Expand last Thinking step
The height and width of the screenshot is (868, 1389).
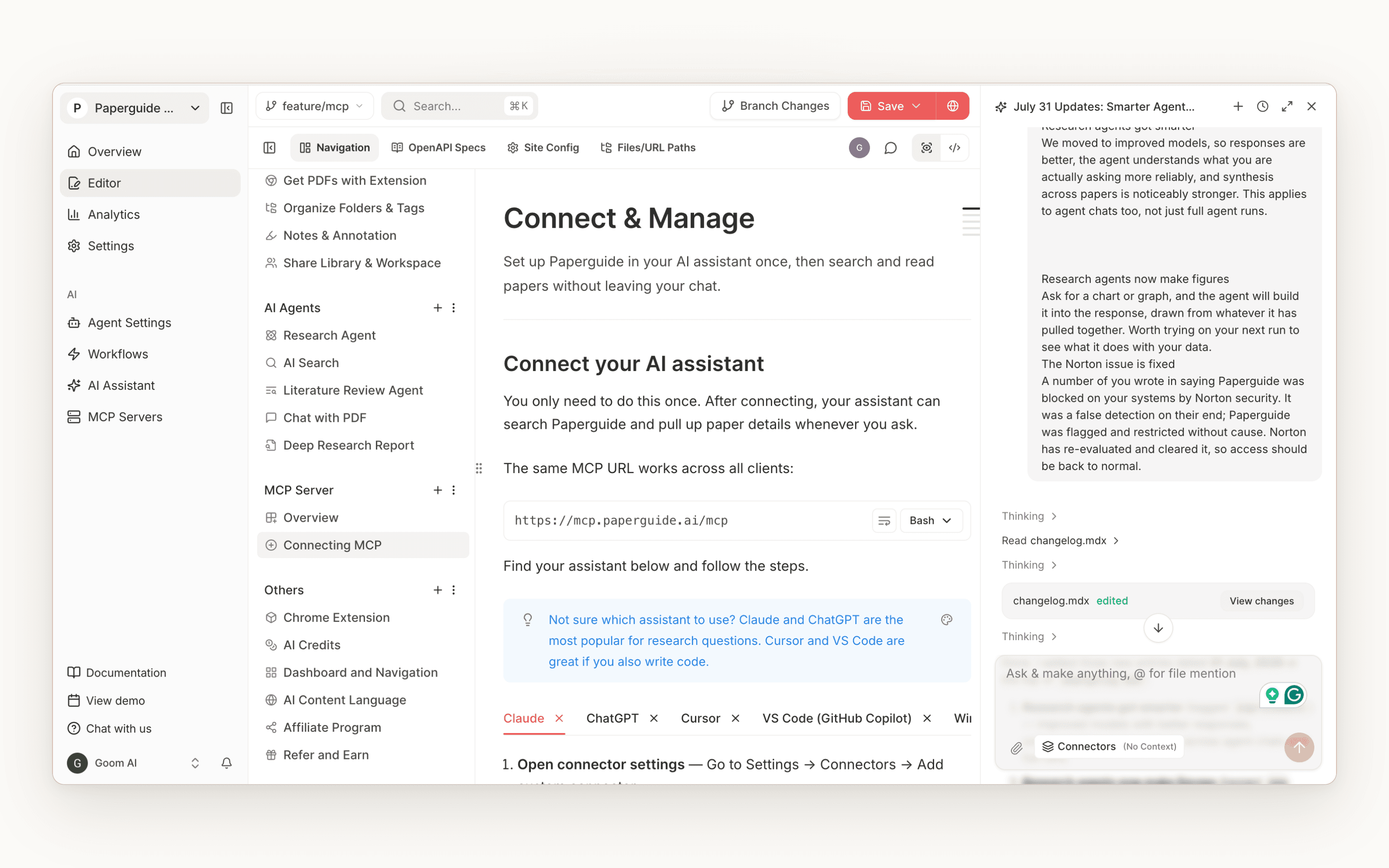[x=1029, y=637]
